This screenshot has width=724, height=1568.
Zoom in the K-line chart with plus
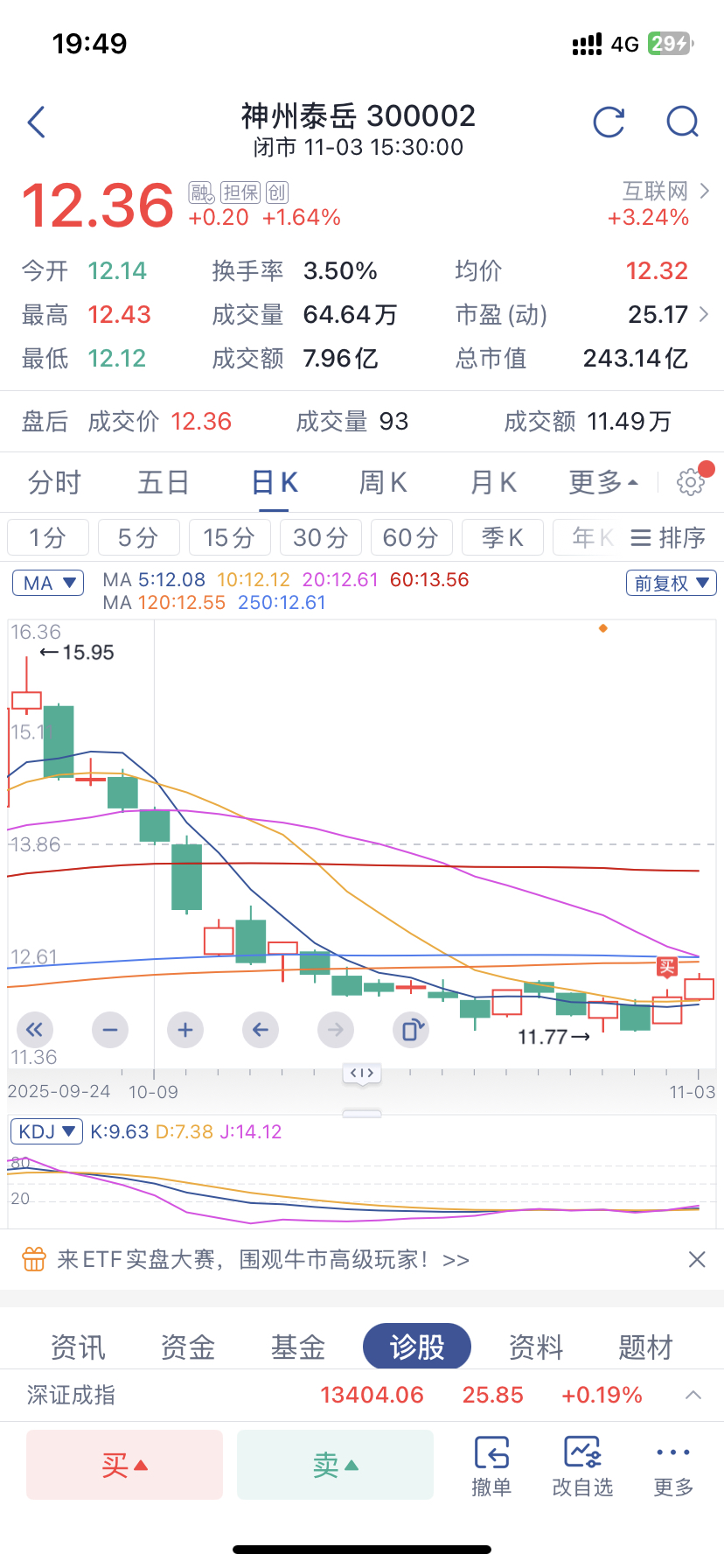(185, 1030)
